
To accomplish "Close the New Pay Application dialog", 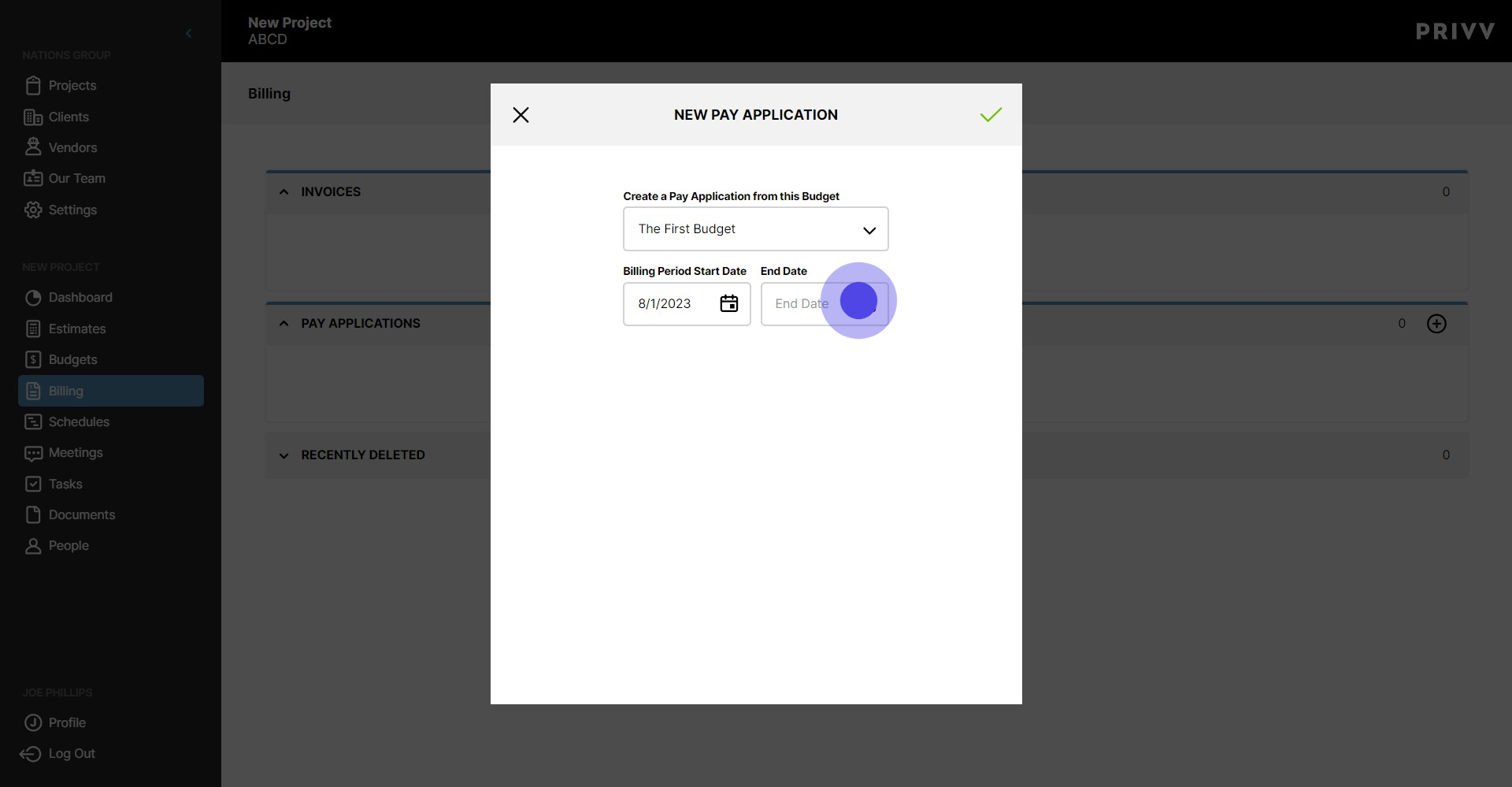I will point(521,115).
